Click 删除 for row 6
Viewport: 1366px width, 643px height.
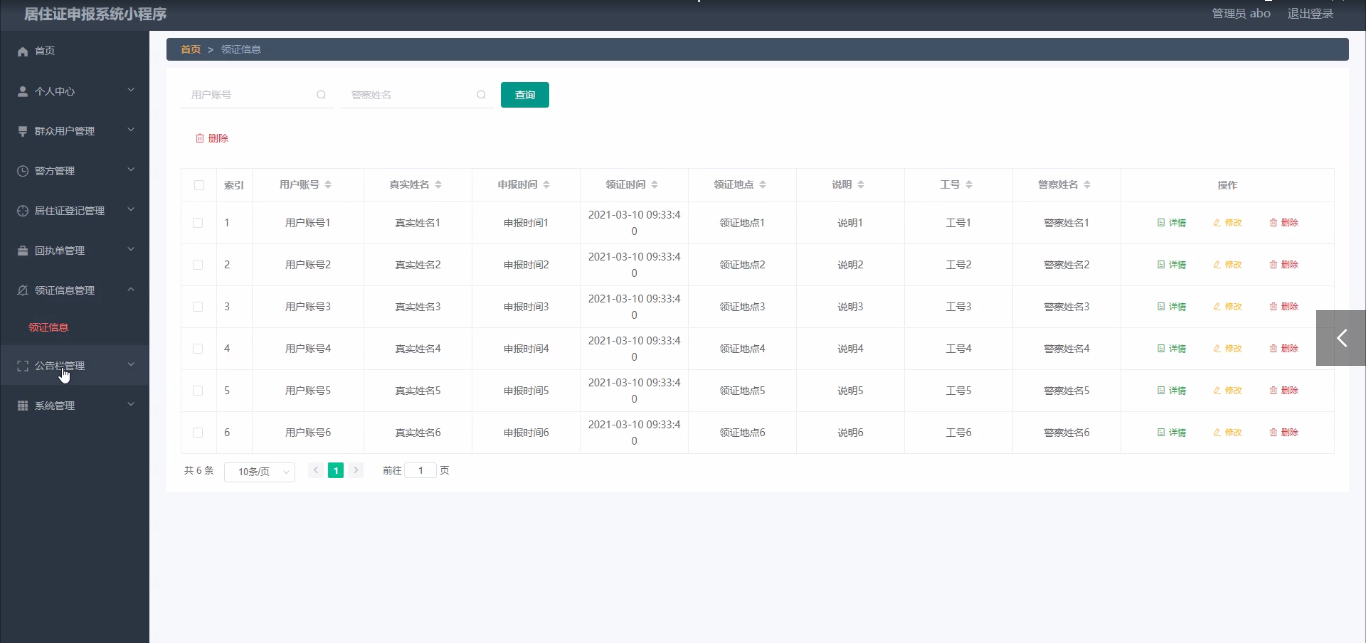(1284, 433)
